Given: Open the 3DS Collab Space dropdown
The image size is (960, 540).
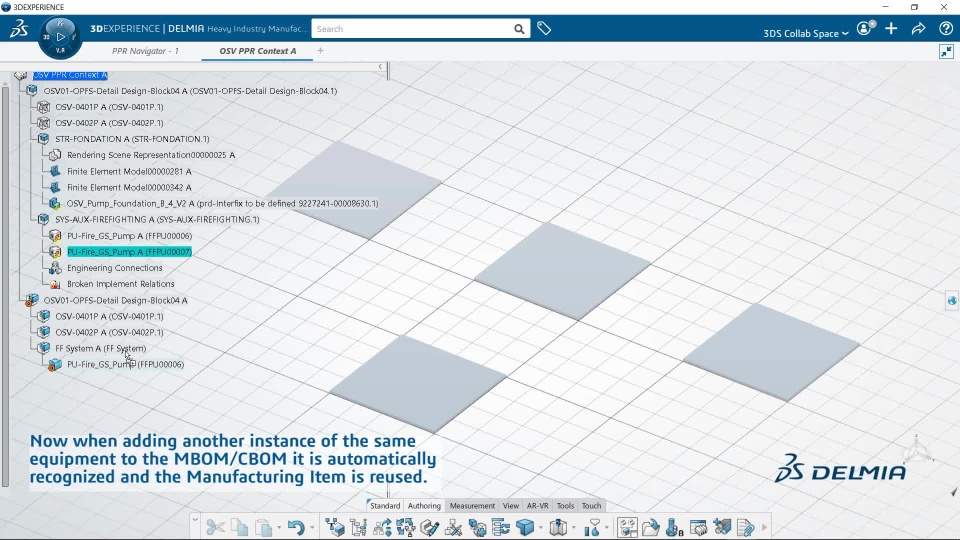Looking at the screenshot, I should coord(805,33).
